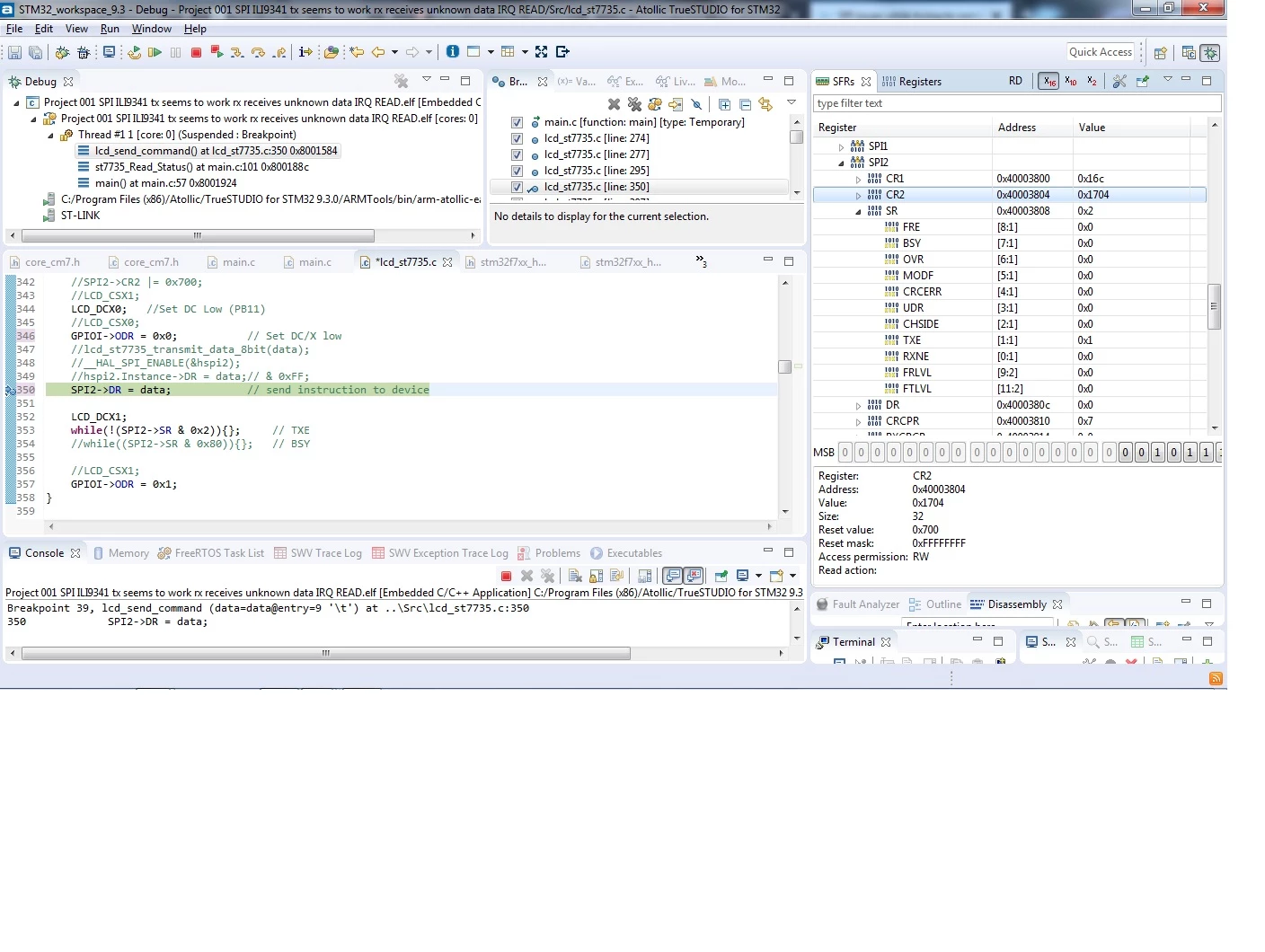
Task: Disable the main.c function main breakpoint
Action: (x=517, y=122)
